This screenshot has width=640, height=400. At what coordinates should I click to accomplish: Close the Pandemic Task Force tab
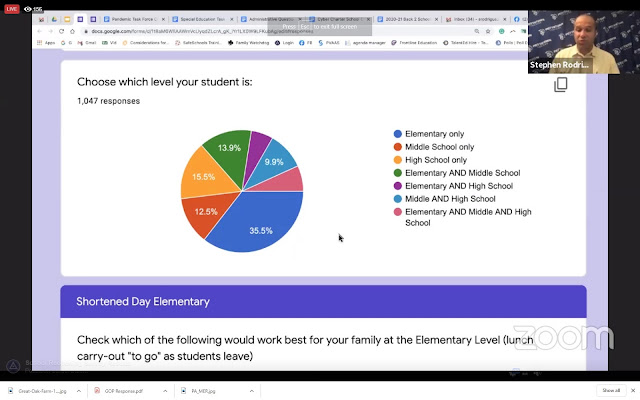click(163, 19)
